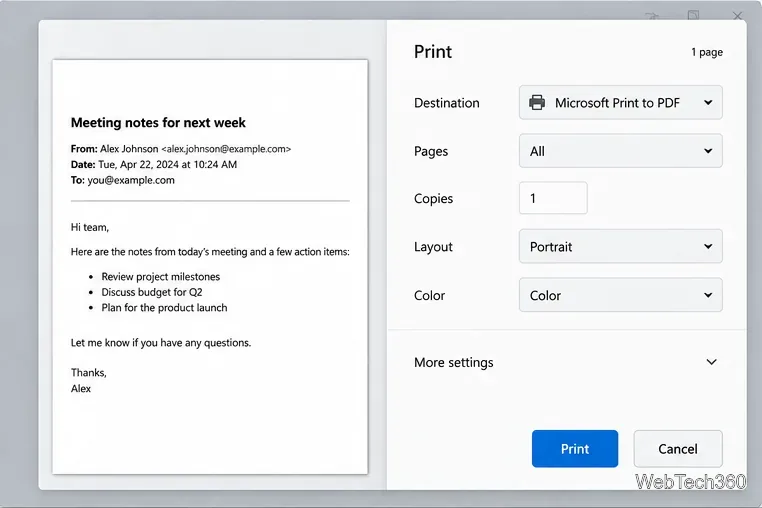Click the Print dialog title
Screen dimensions: 762x508
433,52
